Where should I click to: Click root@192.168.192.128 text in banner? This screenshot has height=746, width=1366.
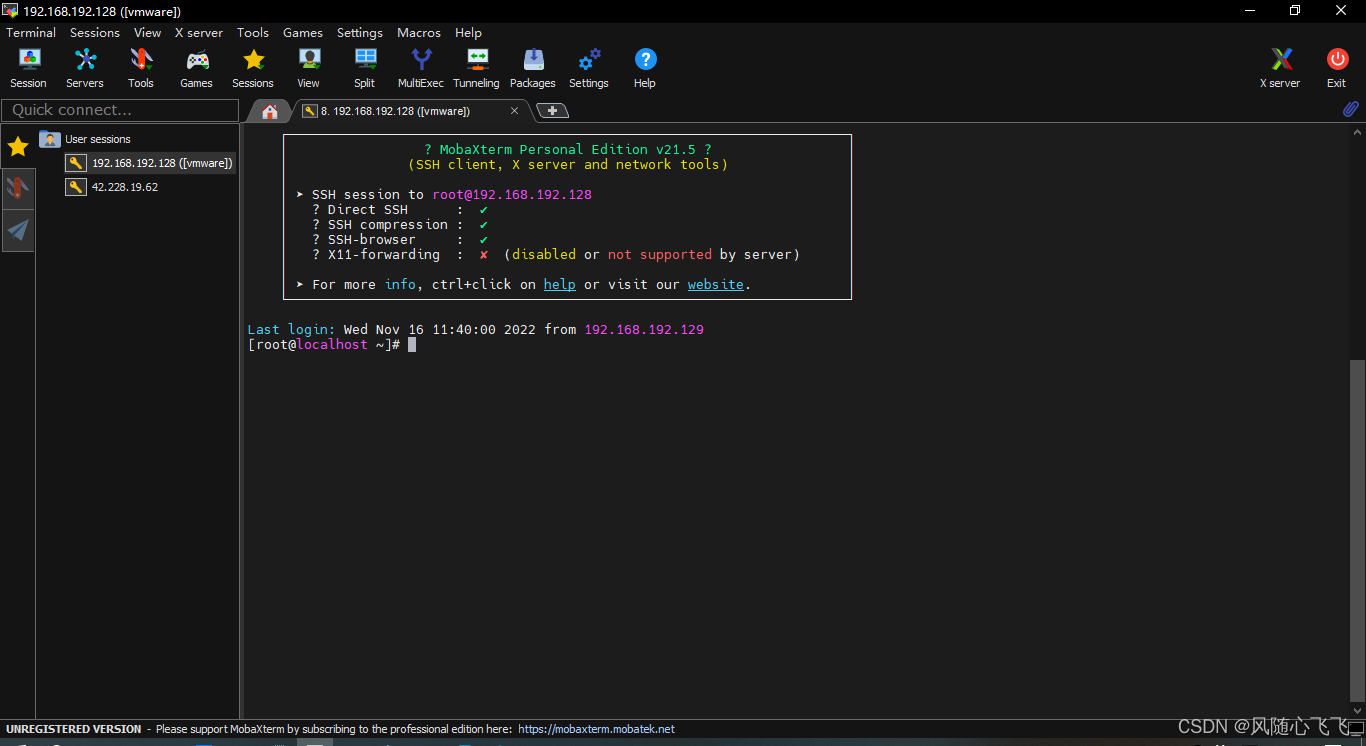click(512, 194)
